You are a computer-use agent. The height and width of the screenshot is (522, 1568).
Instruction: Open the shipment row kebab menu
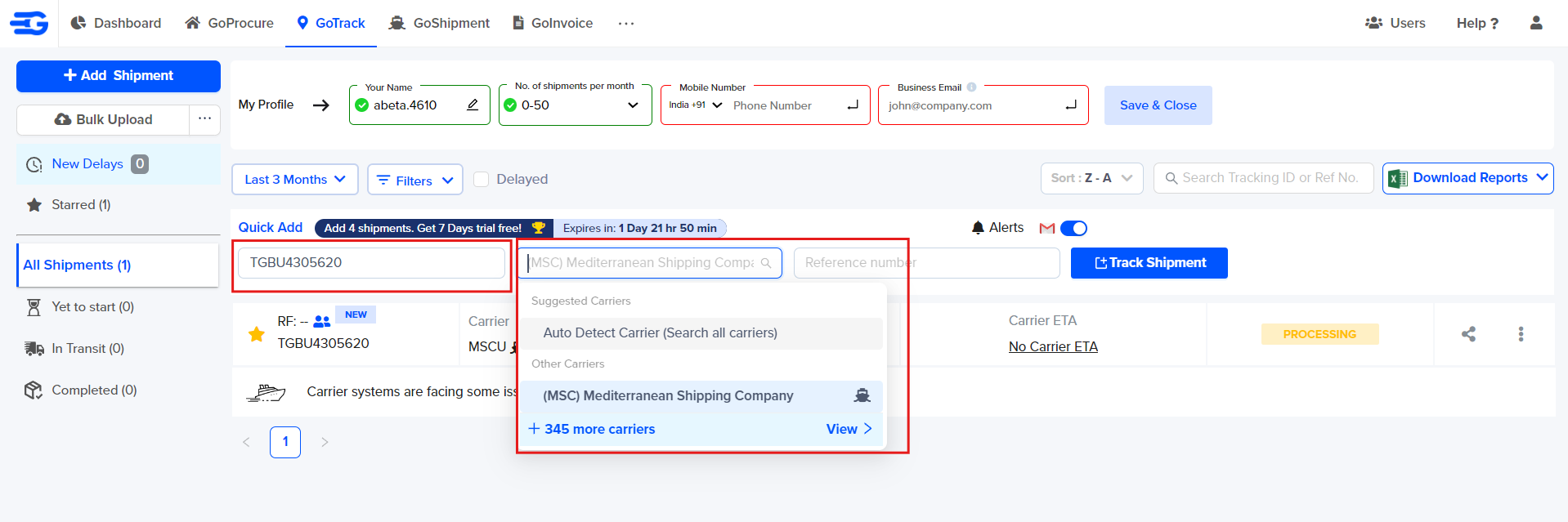(x=1521, y=333)
